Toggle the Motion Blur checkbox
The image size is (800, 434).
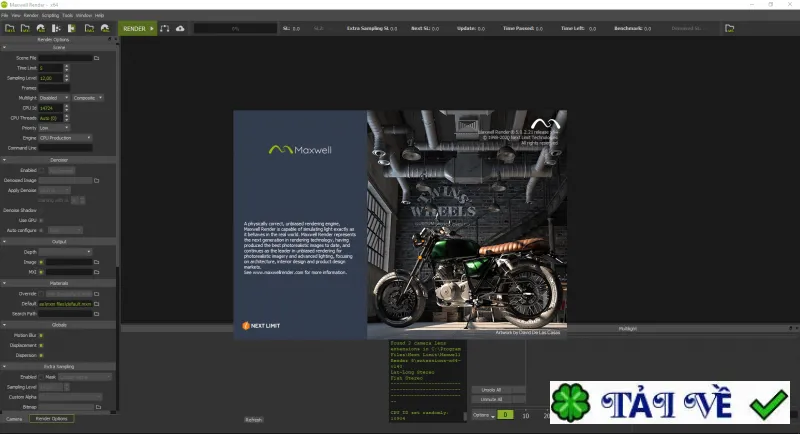coord(41,336)
